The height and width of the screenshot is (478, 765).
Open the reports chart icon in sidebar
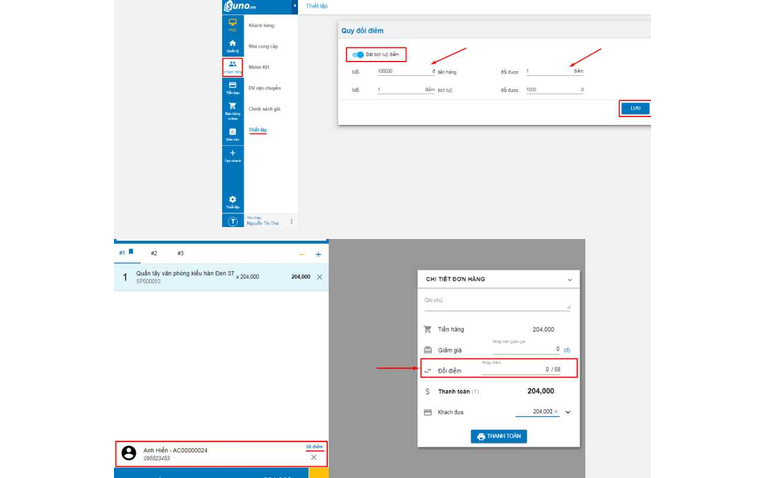click(233, 134)
